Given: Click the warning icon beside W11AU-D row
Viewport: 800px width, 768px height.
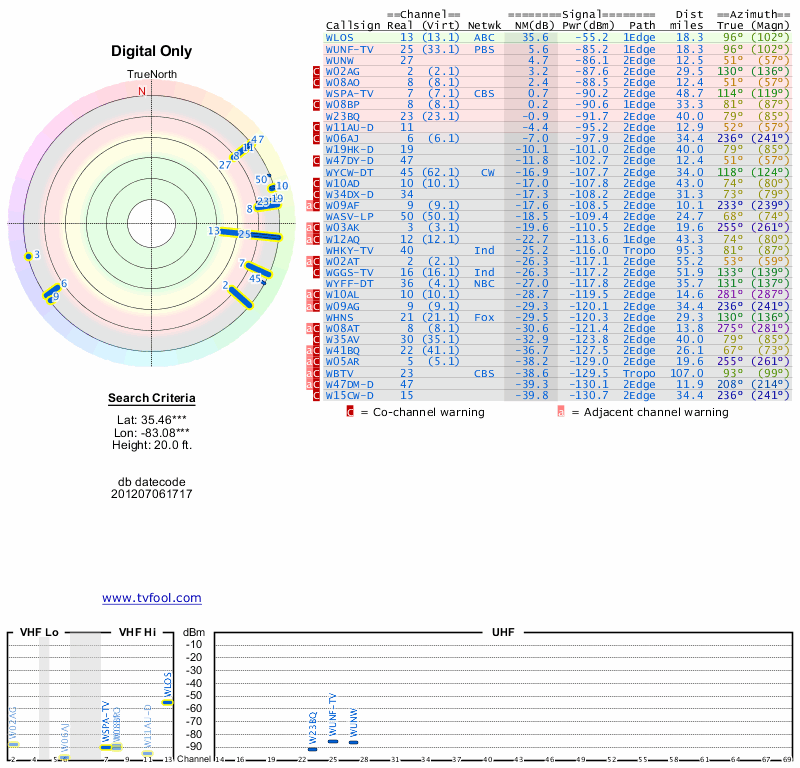Looking at the screenshot, I should point(316,127).
